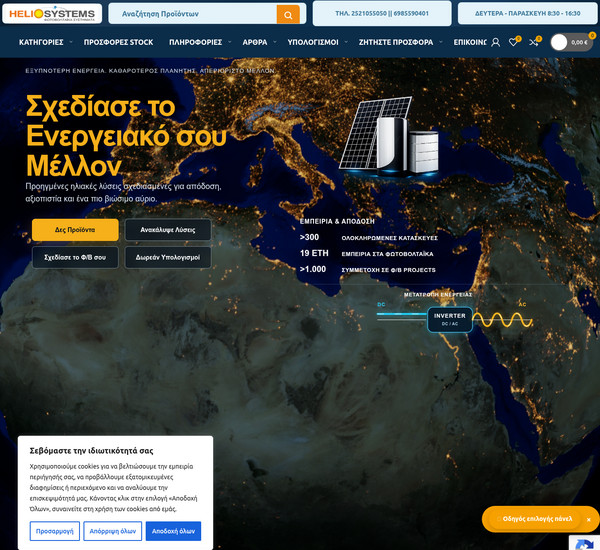Click the >1.000 Φ/Β projects stat
Screen dimensions: 600x550
coord(368,270)
